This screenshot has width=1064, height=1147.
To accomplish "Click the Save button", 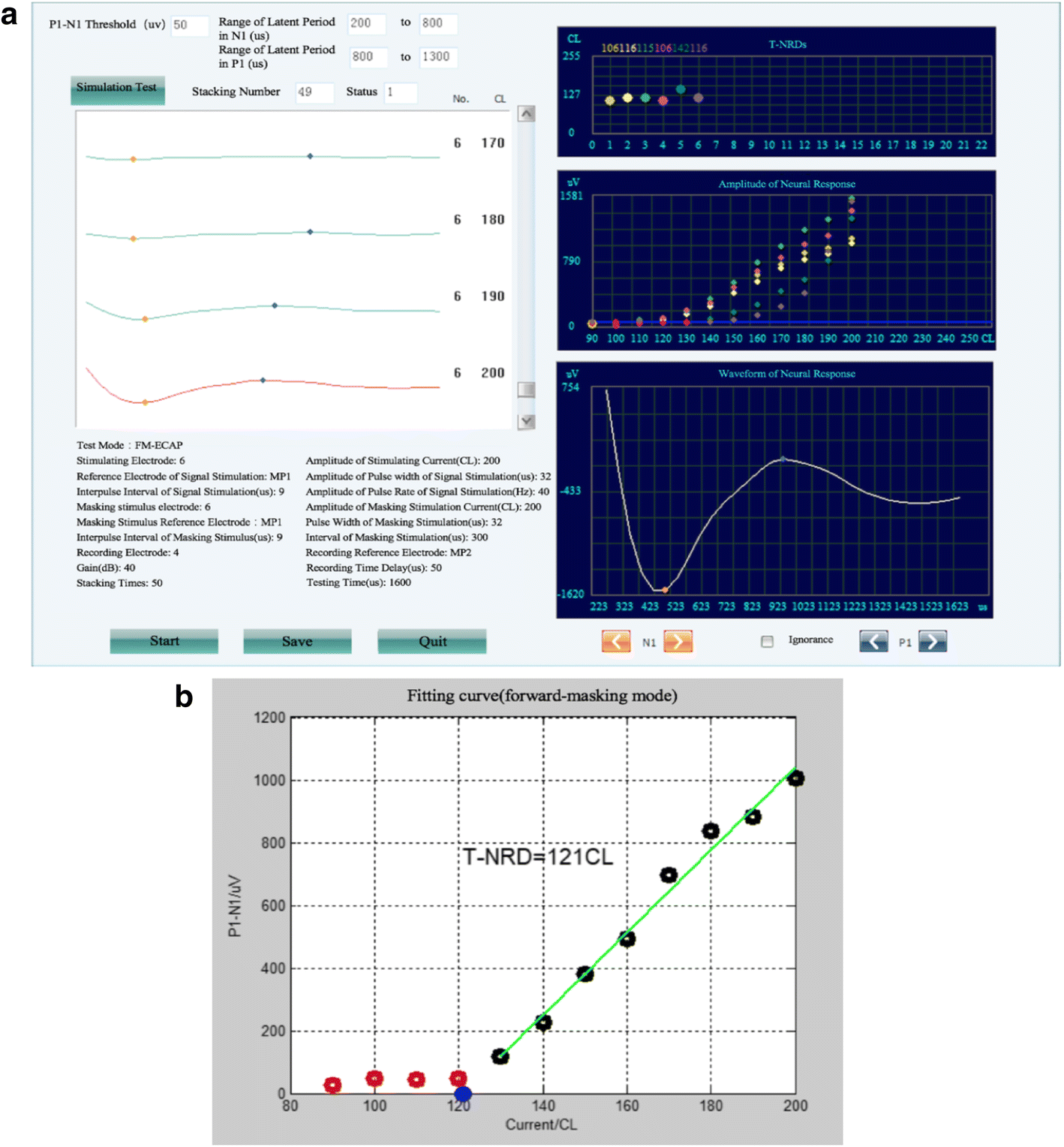I will [297, 641].
